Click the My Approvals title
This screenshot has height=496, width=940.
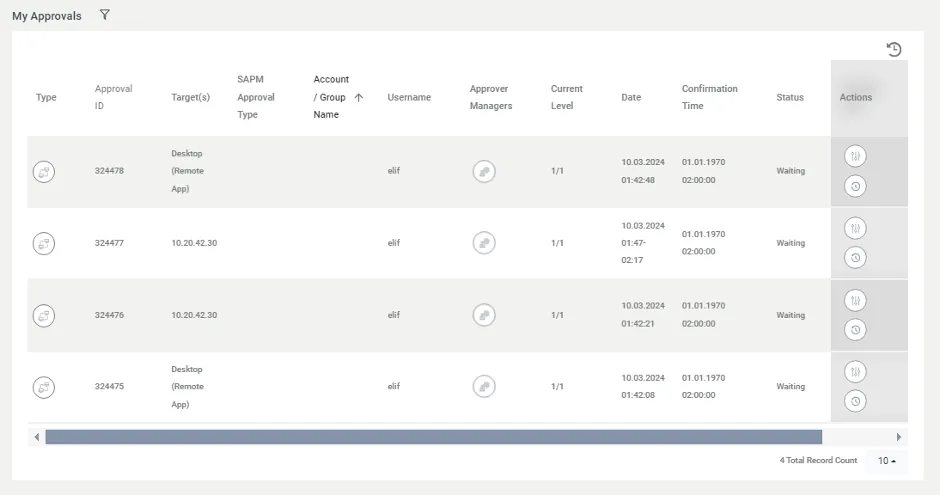(47, 16)
